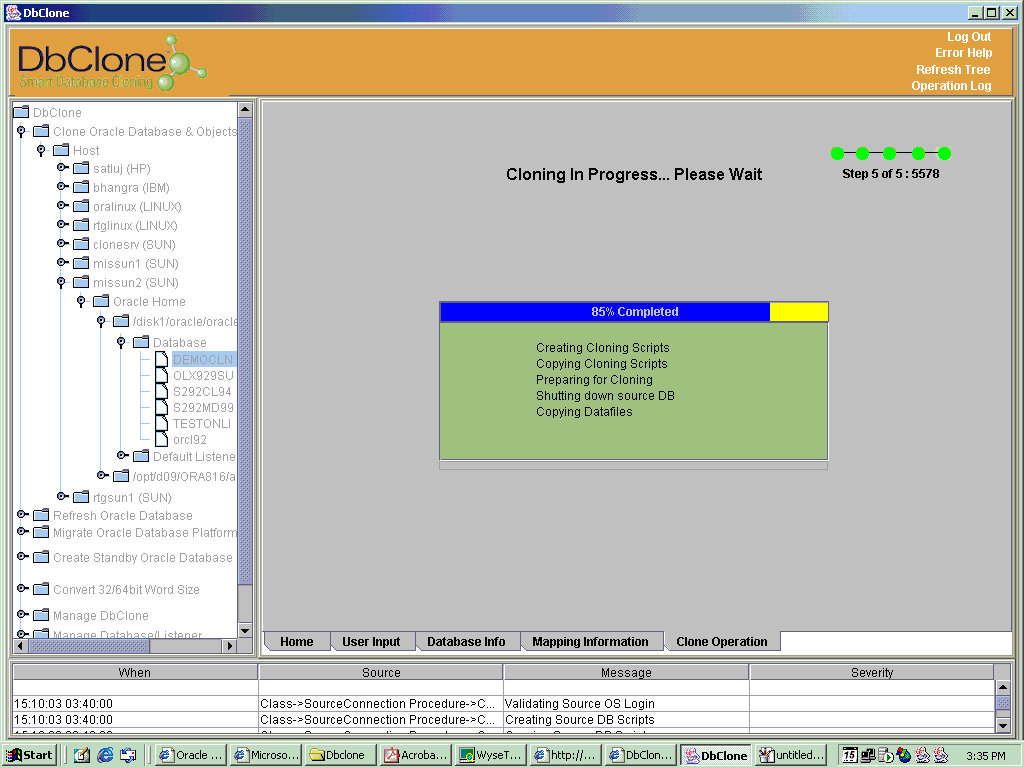Click the Message column header
The width and height of the screenshot is (1024, 768).
coord(626,672)
